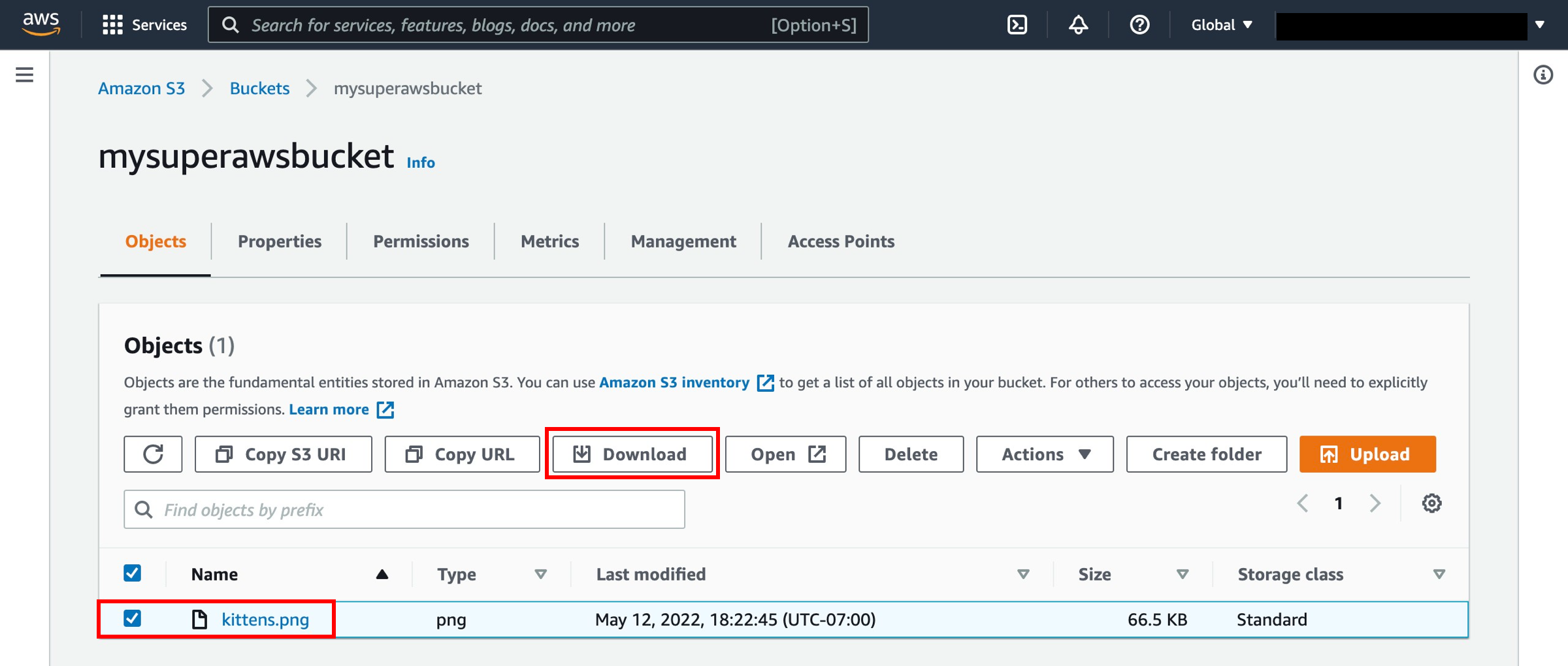Switch to the Permissions tab
This screenshot has height=666, width=1568.
(421, 242)
